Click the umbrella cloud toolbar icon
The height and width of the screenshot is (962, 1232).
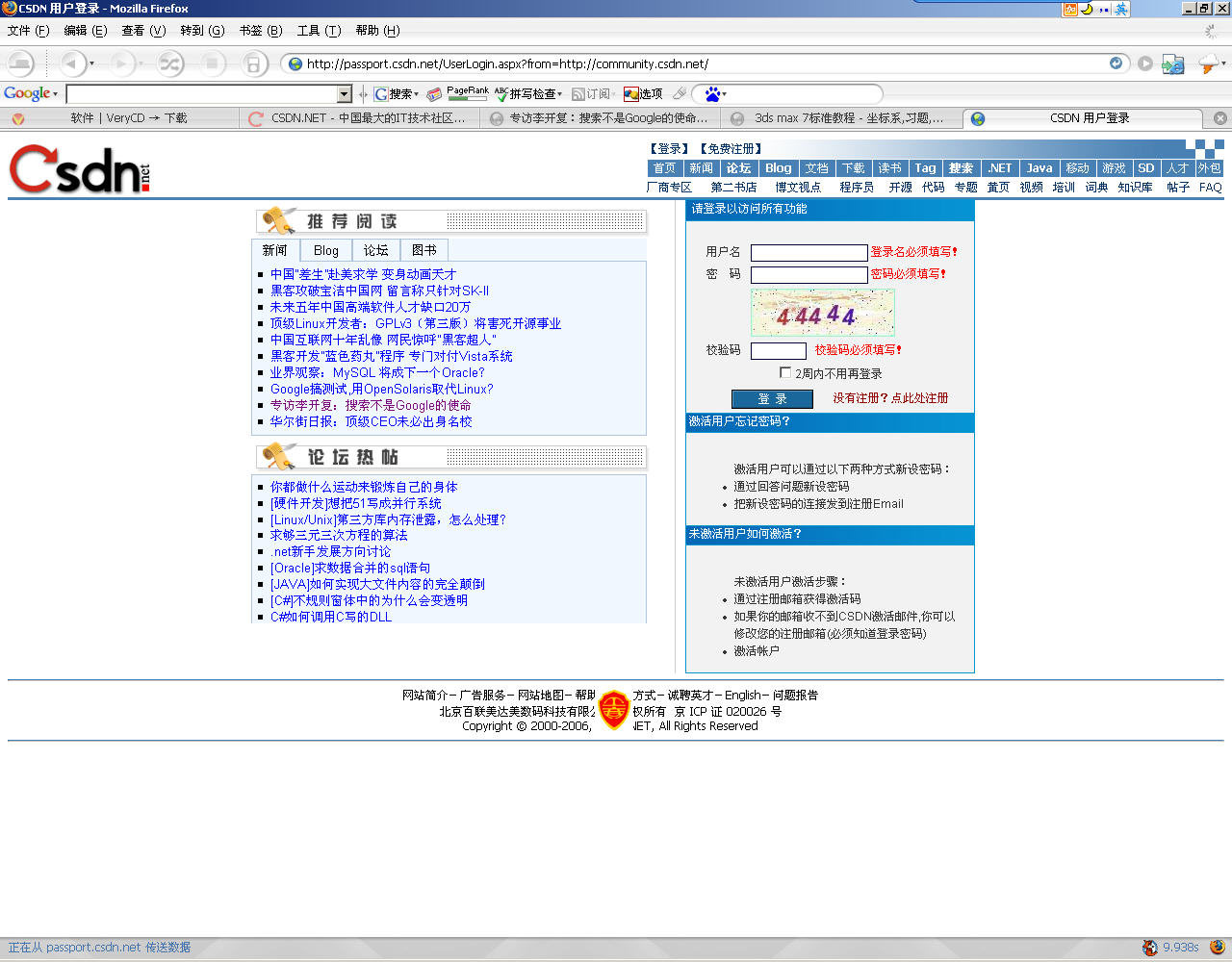tap(1208, 63)
